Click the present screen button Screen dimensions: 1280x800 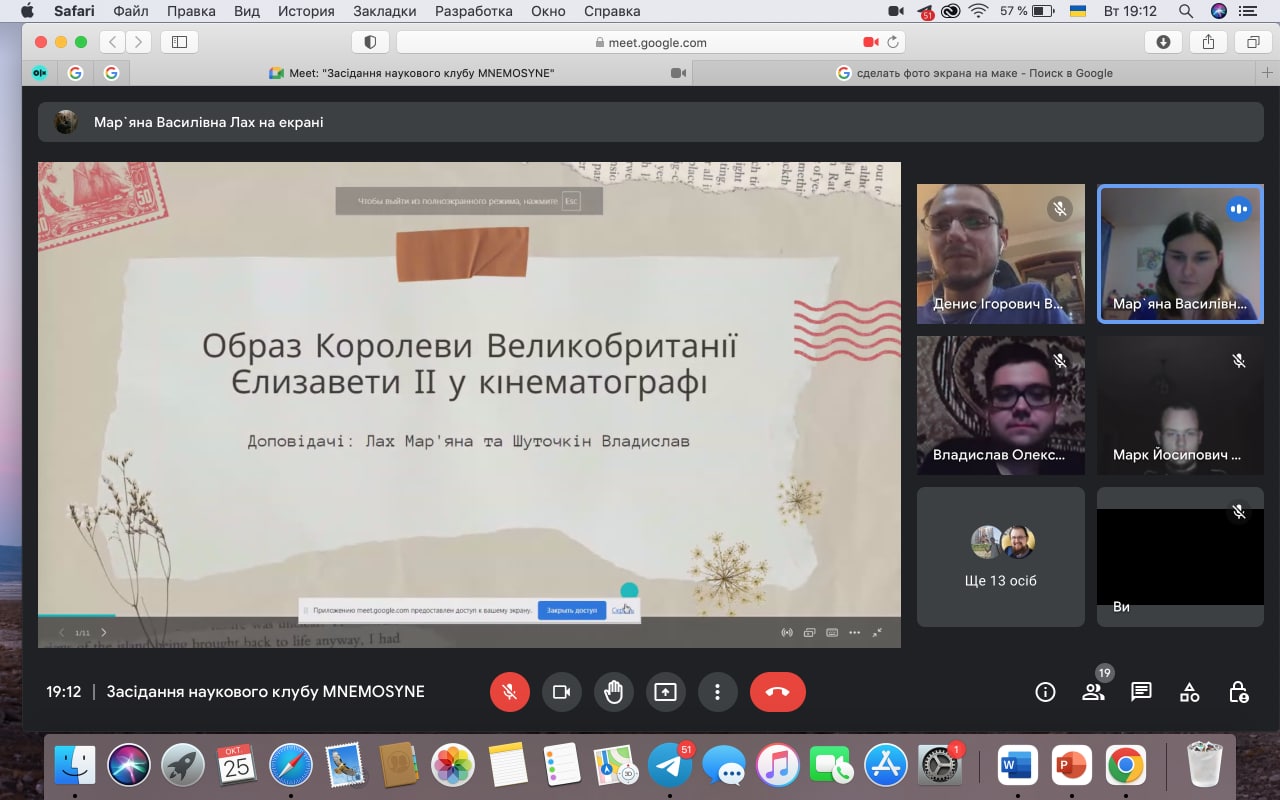pos(665,692)
